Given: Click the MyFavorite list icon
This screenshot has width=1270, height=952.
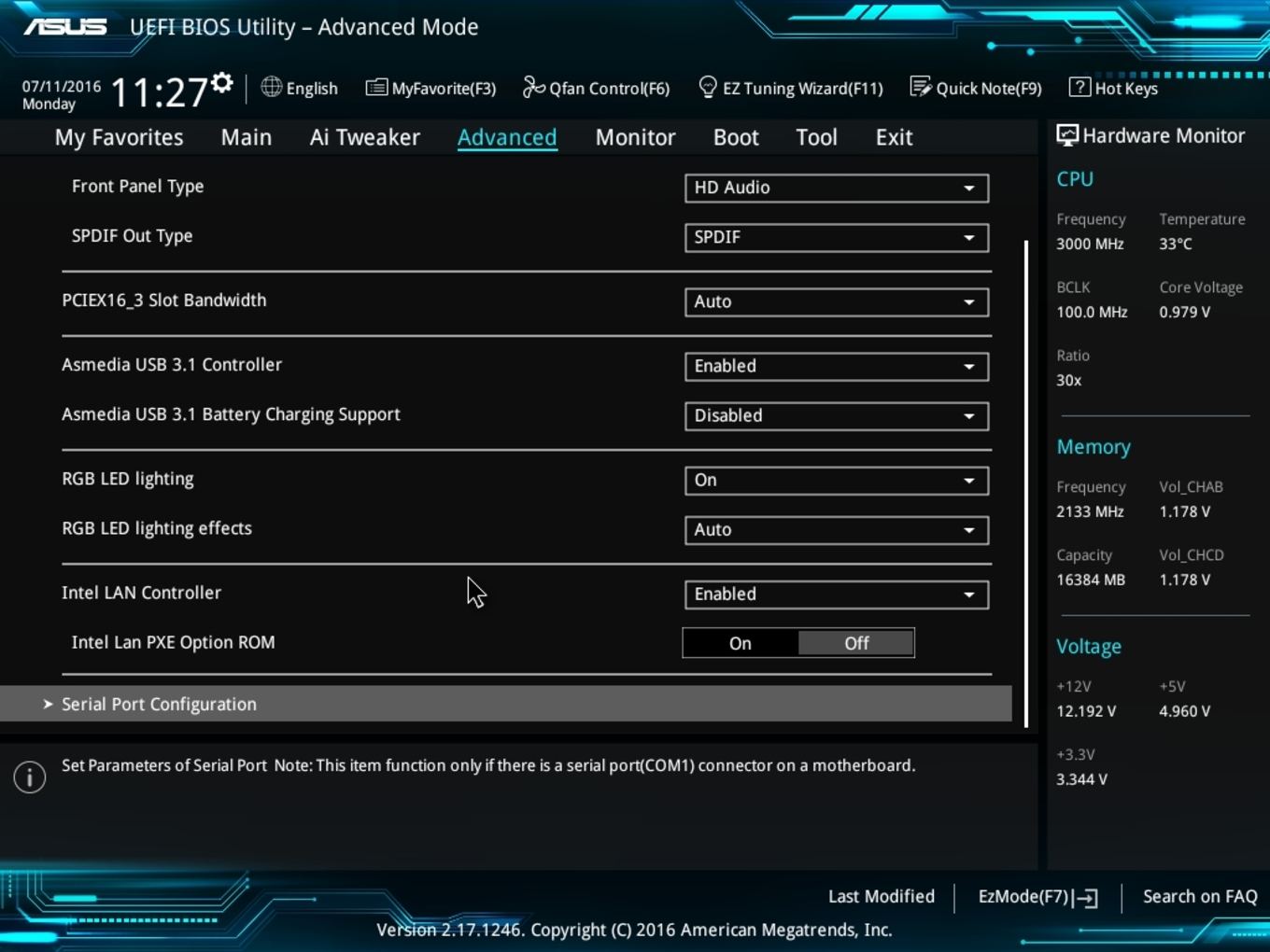Looking at the screenshot, I should [x=376, y=88].
